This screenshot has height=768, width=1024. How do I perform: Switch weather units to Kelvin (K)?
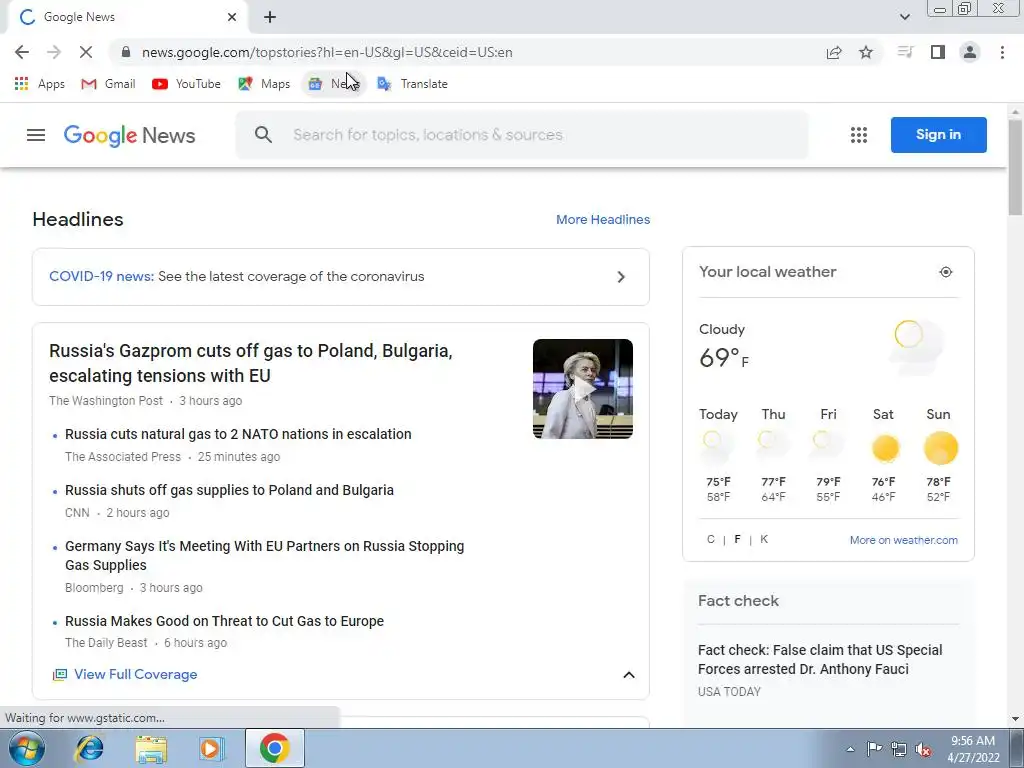tap(764, 539)
